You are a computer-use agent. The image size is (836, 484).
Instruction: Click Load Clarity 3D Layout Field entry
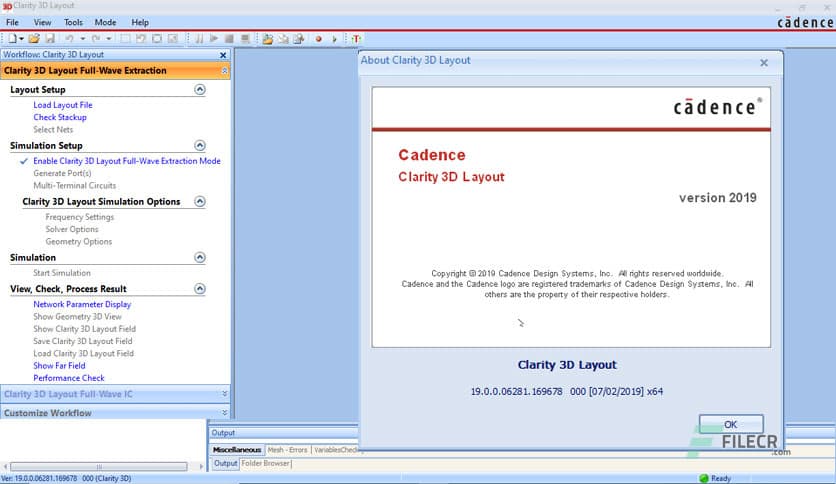84,353
